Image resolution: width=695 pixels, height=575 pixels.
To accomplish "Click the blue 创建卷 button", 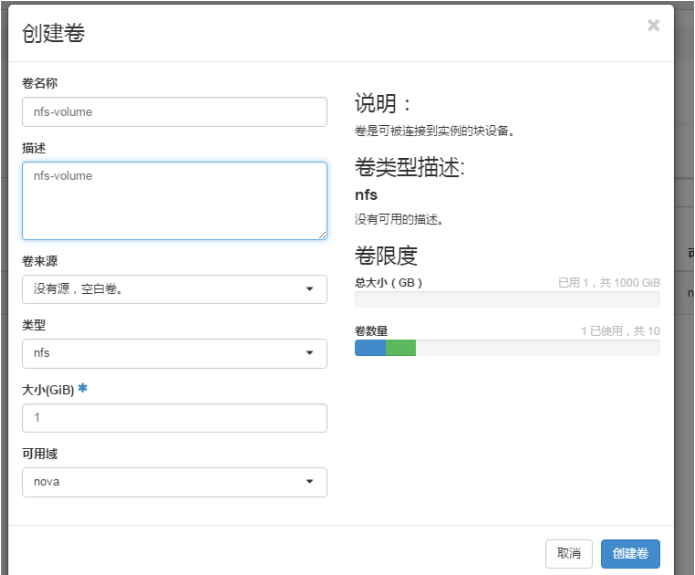I will click(x=630, y=553).
